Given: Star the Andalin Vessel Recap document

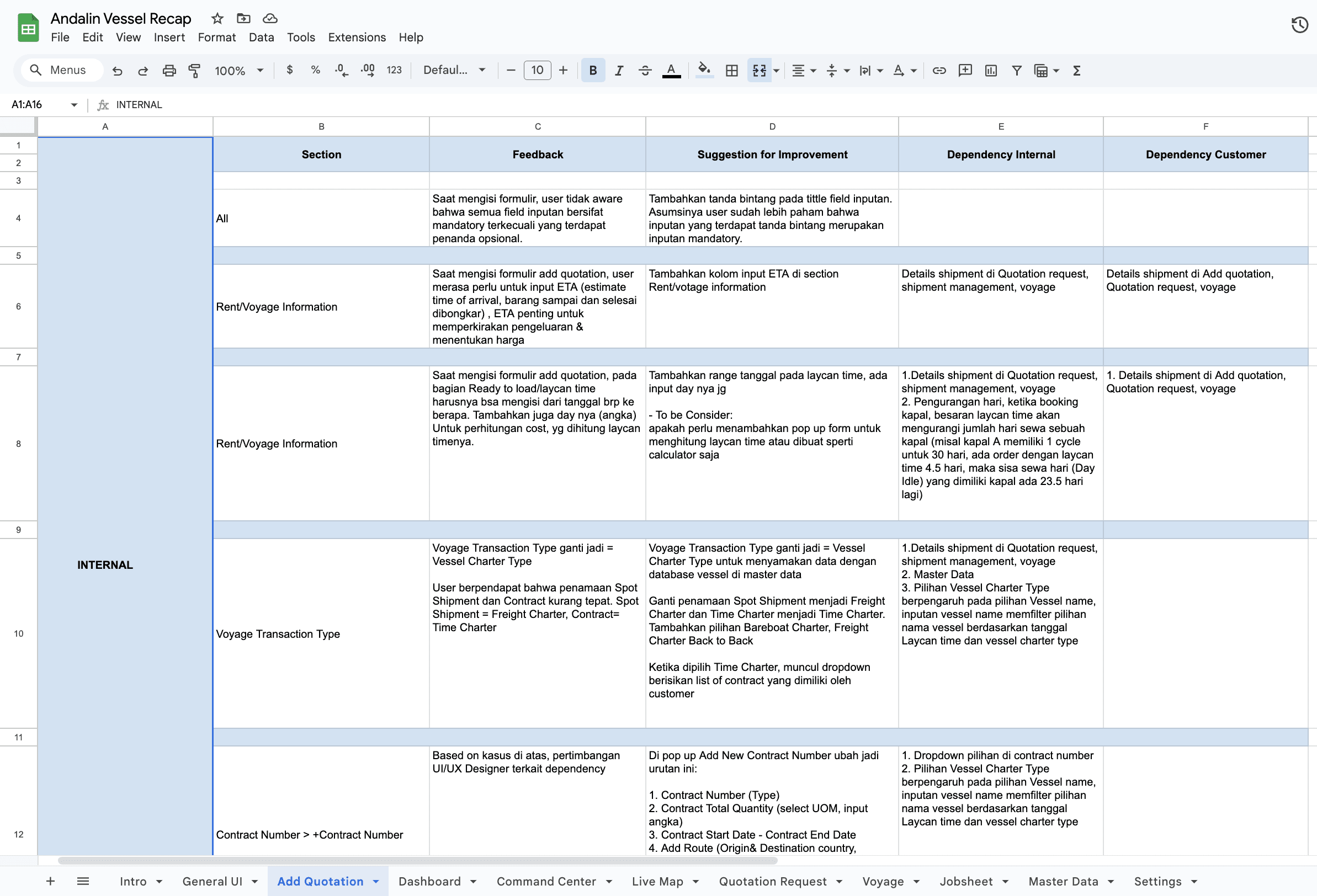Looking at the screenshot, I should pos(217,19).
